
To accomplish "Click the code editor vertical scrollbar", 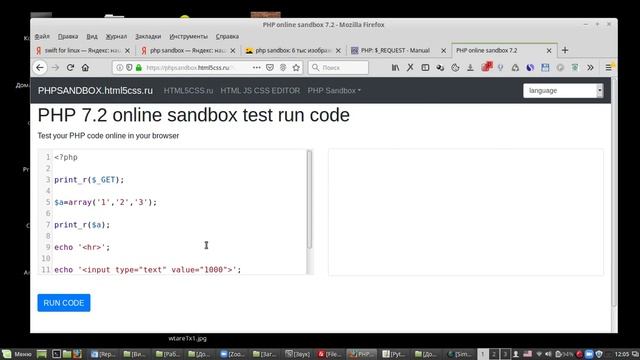I will 309,199.
